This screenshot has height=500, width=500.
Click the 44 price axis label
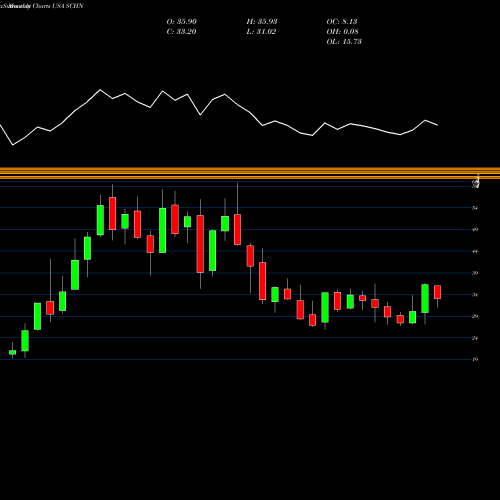pos(475,251)
